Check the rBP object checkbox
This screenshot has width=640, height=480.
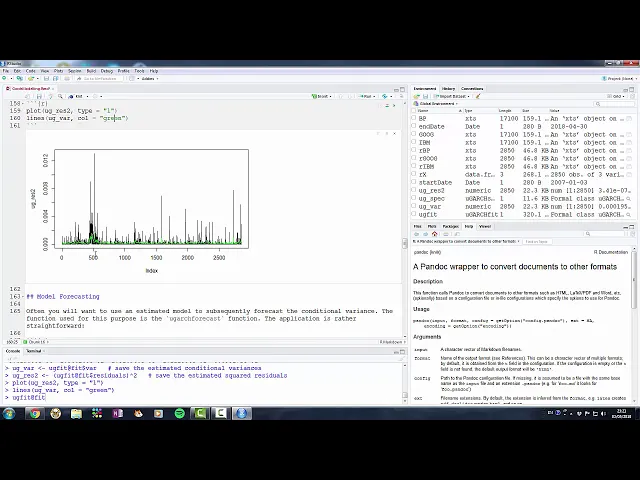coord(413,150)
